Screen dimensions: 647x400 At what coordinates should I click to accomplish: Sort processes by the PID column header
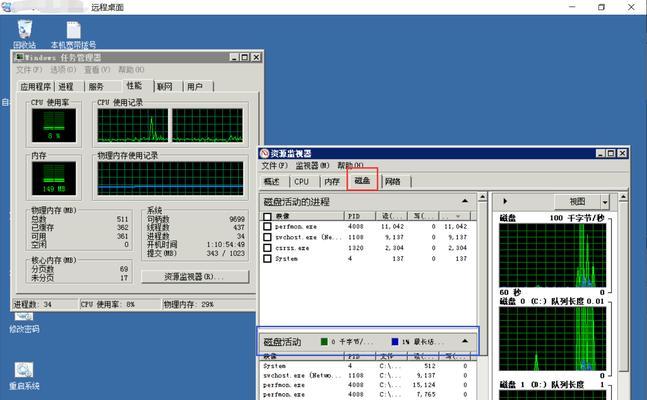click(x=360, y=216)
